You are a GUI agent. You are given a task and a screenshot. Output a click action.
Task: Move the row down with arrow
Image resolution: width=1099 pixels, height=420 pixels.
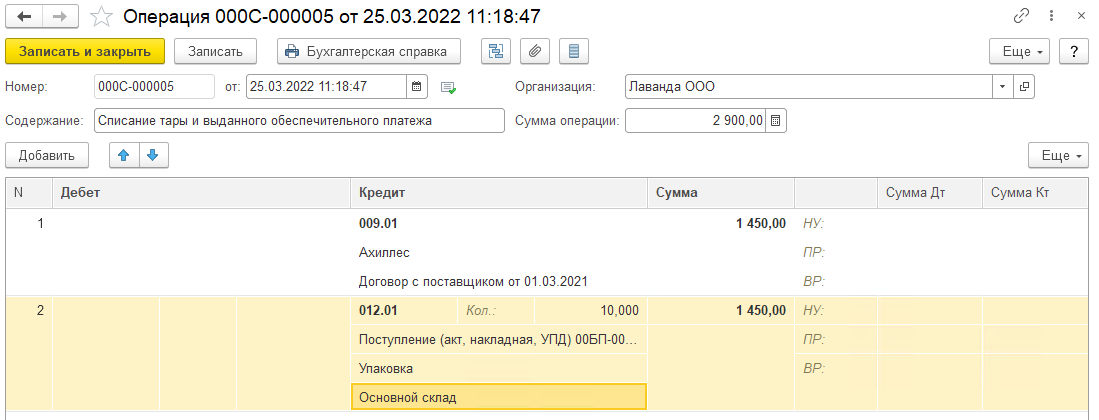coord(153,156)
